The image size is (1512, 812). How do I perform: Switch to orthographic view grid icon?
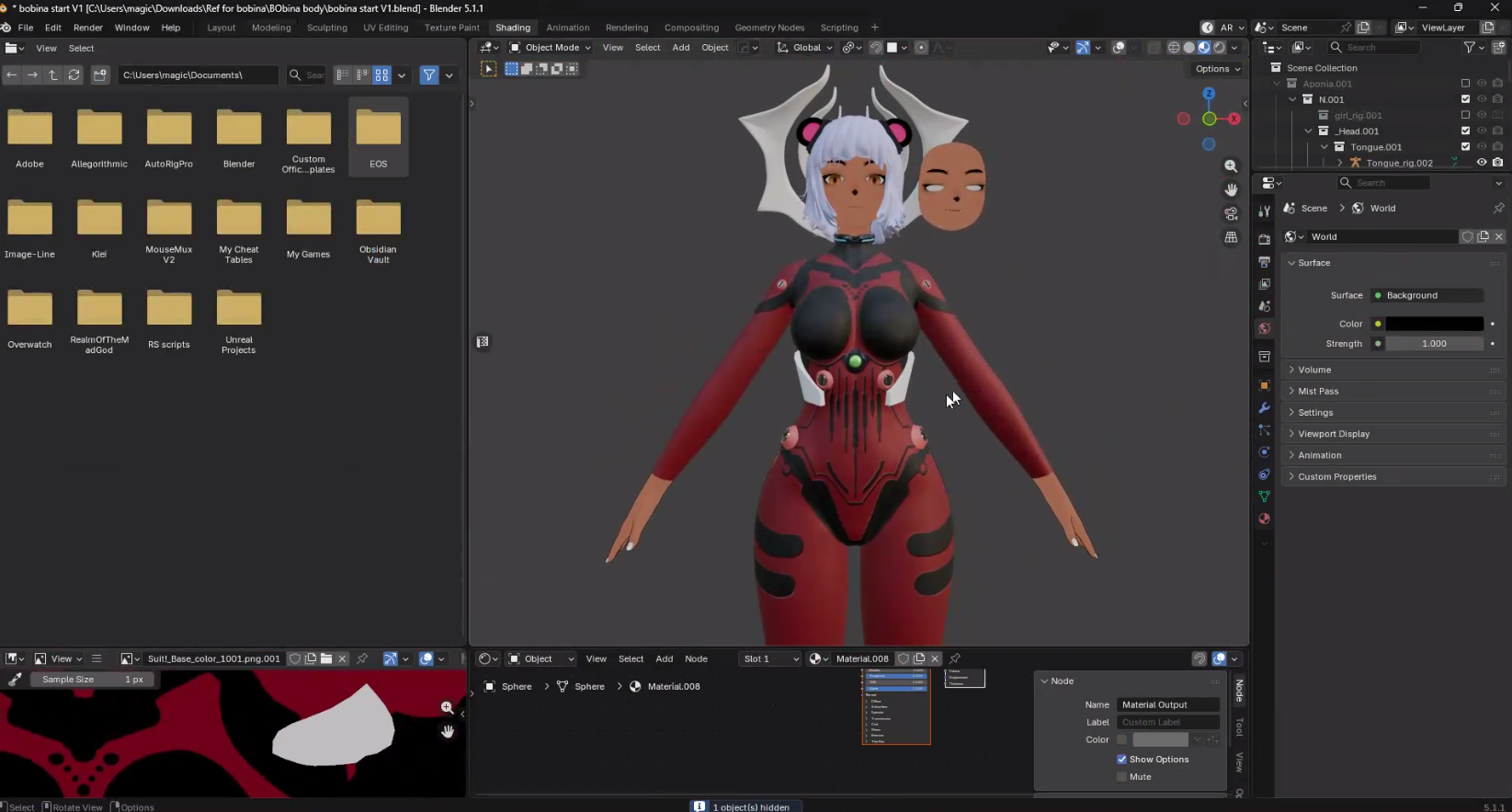point(1231,237)
